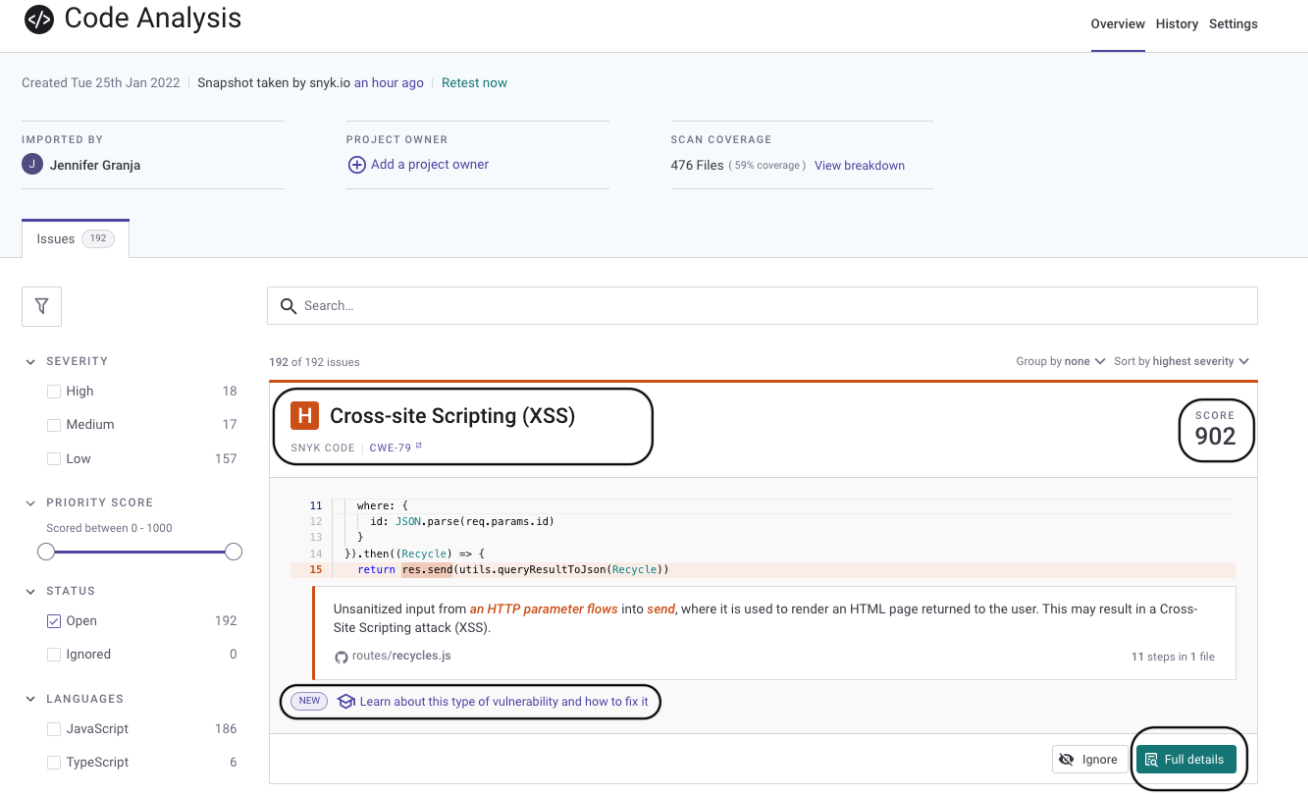This screenshot has height=794, width=1308.
Task: Select the Issues tab
Action: click(55, 238)
